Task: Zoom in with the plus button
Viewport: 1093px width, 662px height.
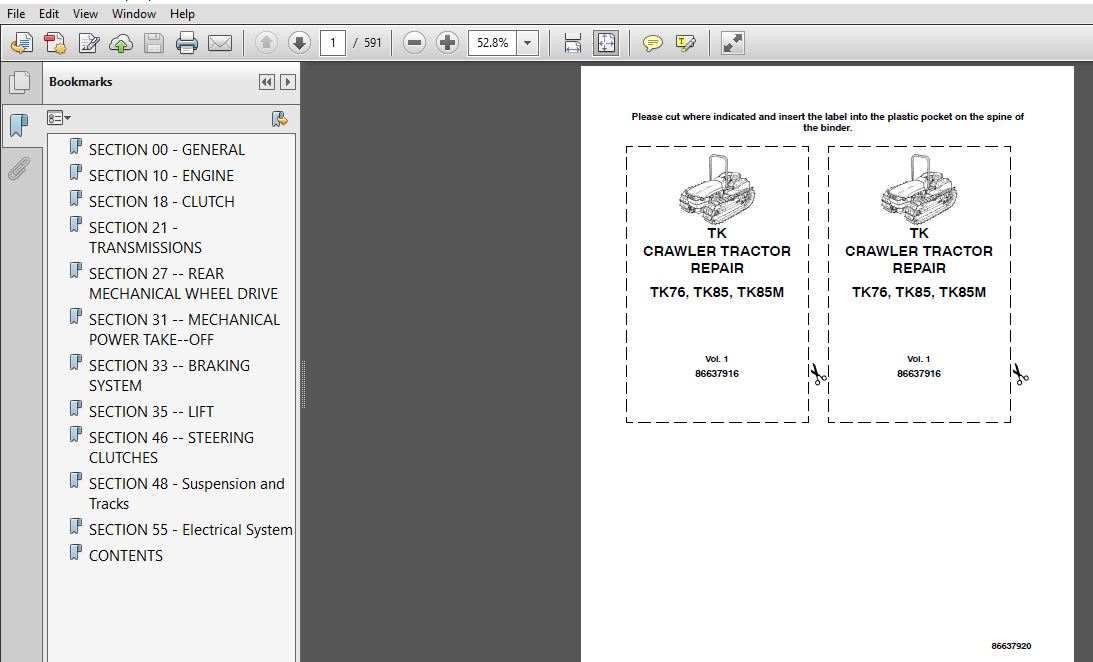Action: (447, 43)
